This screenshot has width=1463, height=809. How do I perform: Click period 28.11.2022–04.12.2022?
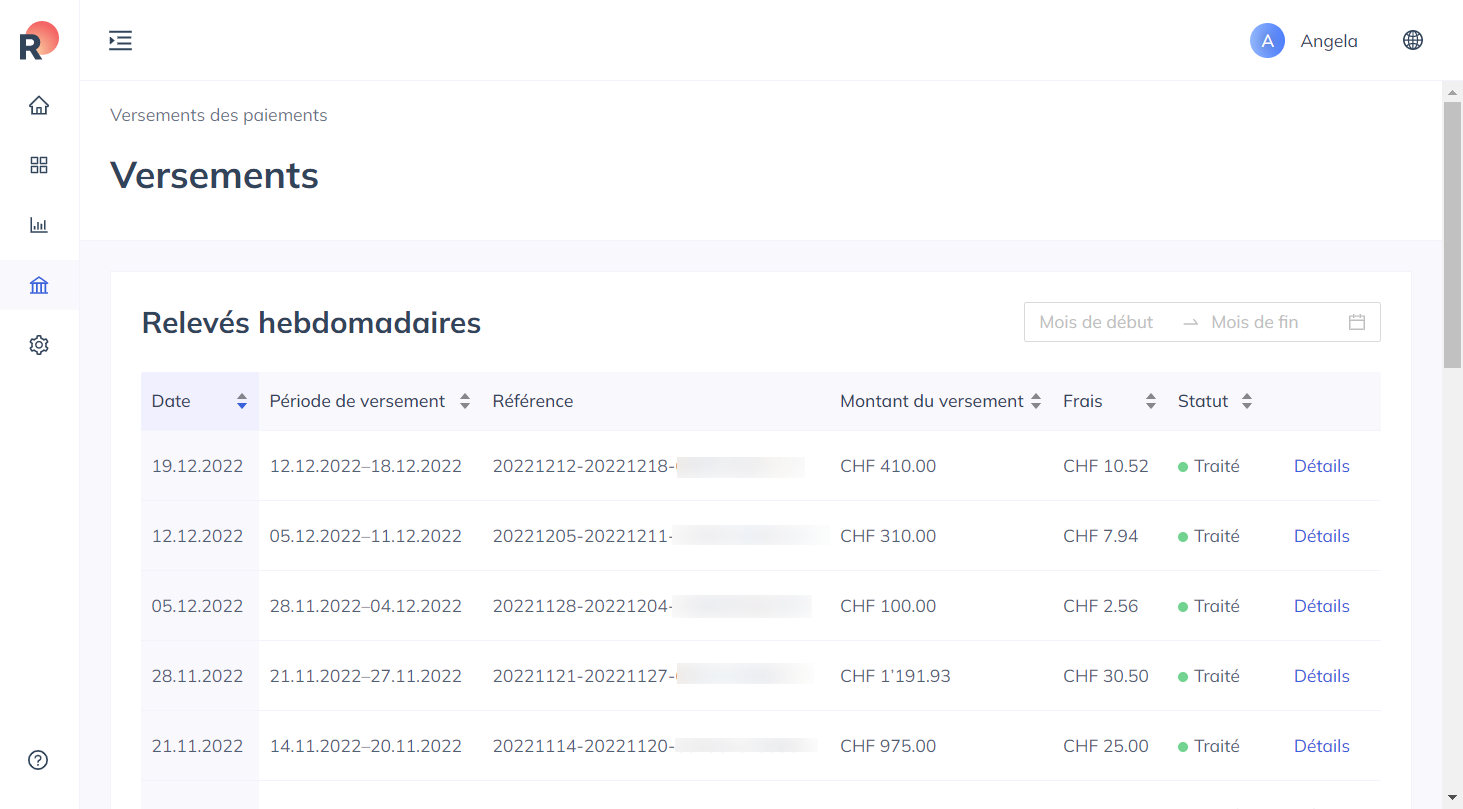tap(366, 606)
